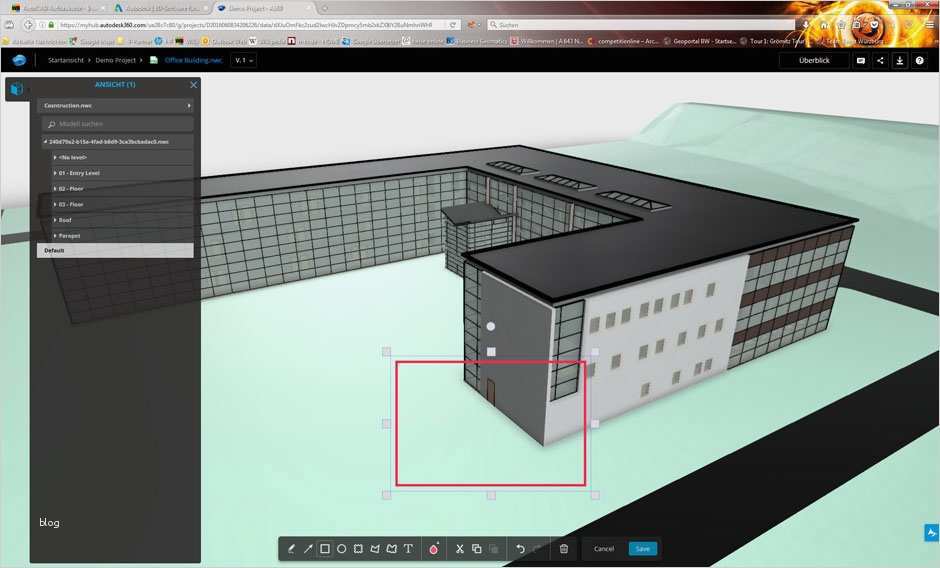Open the V.1 version dropdown
Screen dimensions: 940x568
pos(243,61)
